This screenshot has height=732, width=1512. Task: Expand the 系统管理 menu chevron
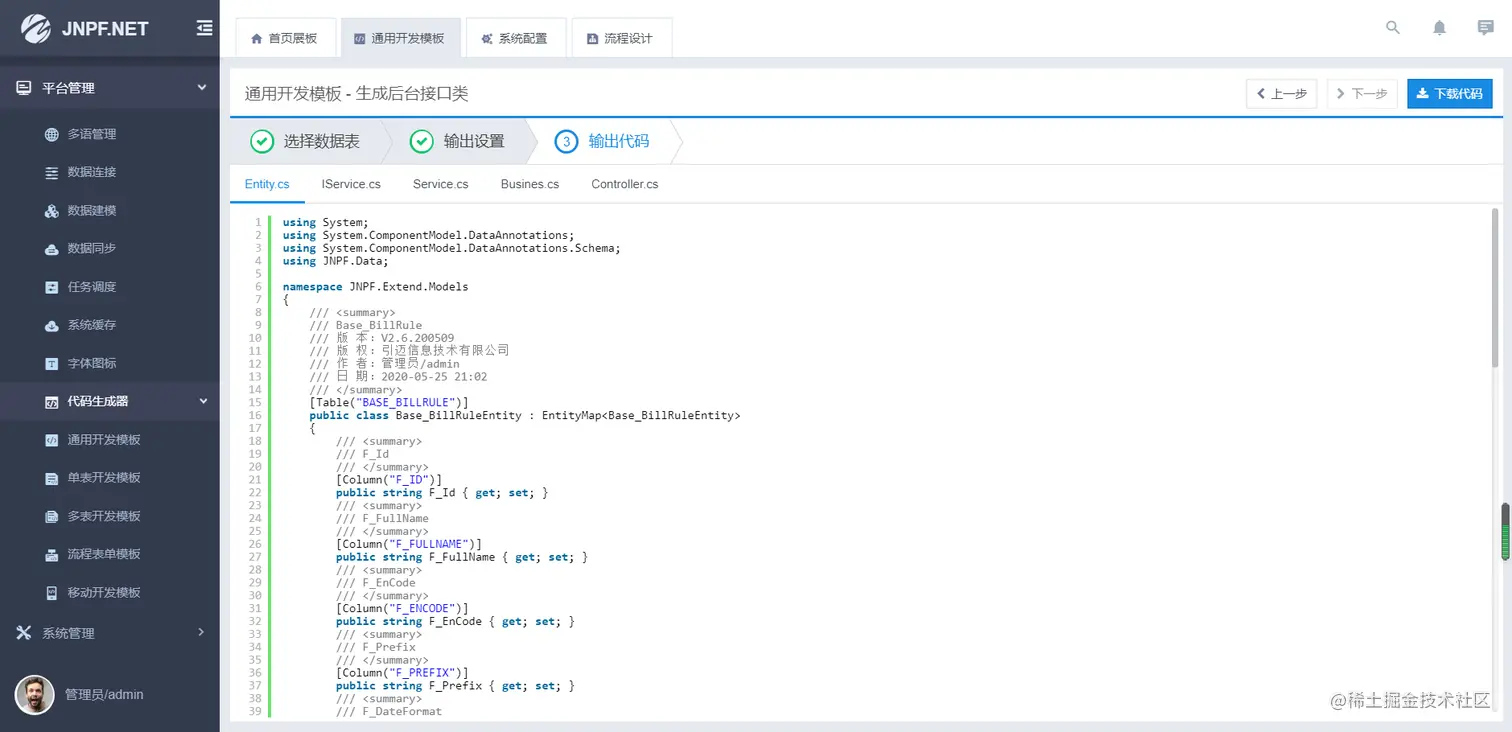coord(201,632)
